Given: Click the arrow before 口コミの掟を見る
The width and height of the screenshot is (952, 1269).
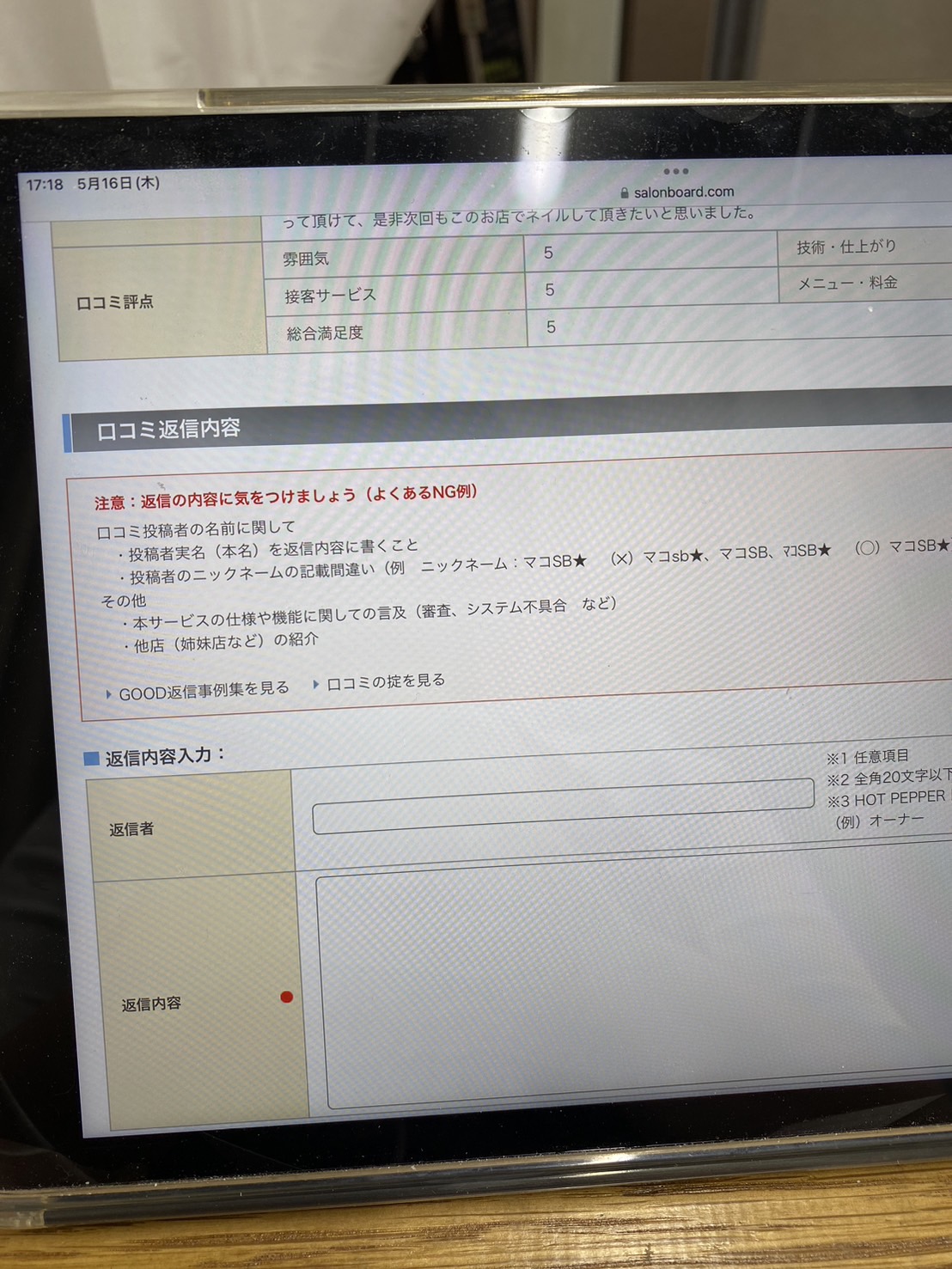Looking at the screenshot, I should pos(316,684).
